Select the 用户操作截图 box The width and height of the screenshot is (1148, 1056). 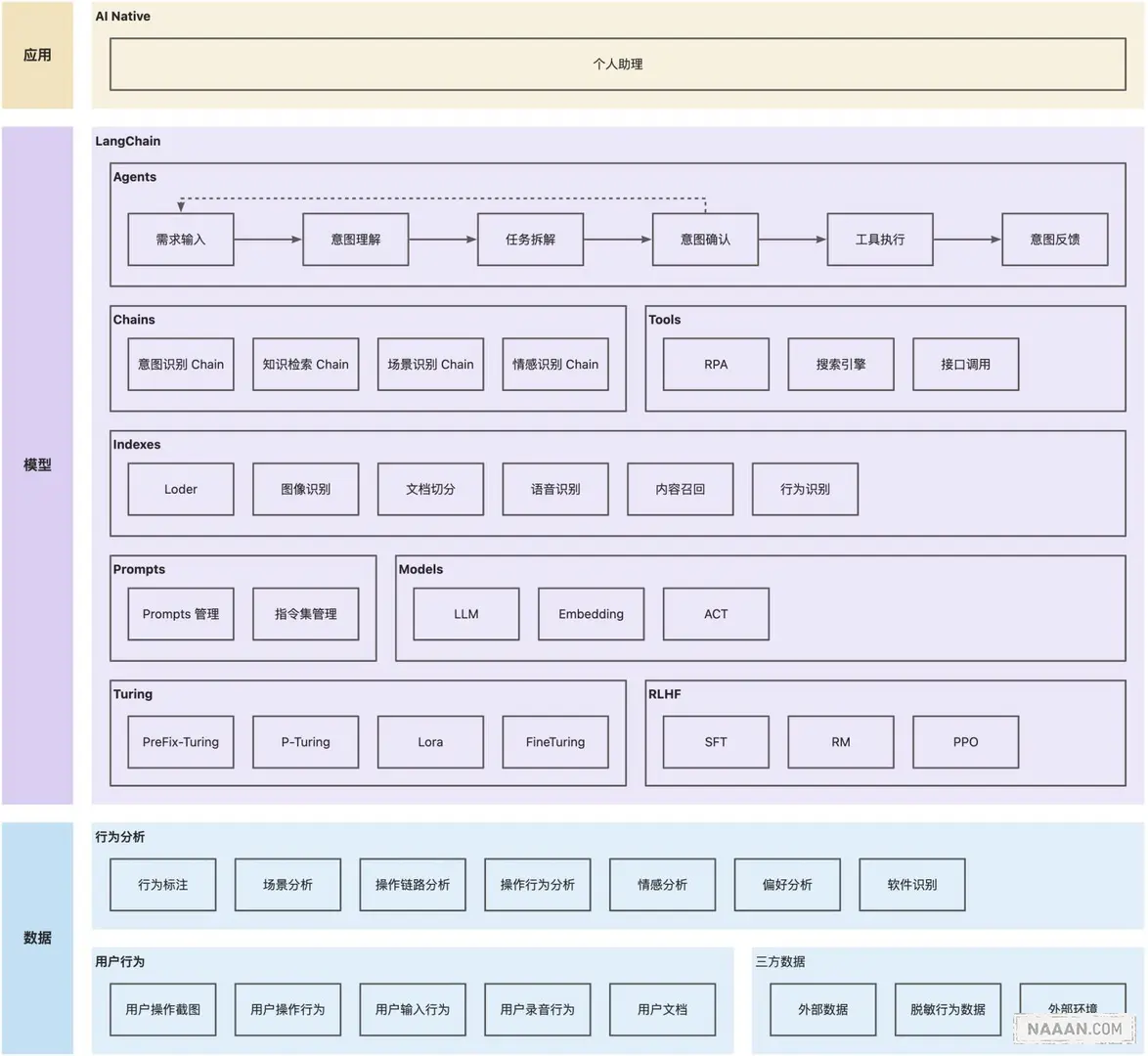163,1009
